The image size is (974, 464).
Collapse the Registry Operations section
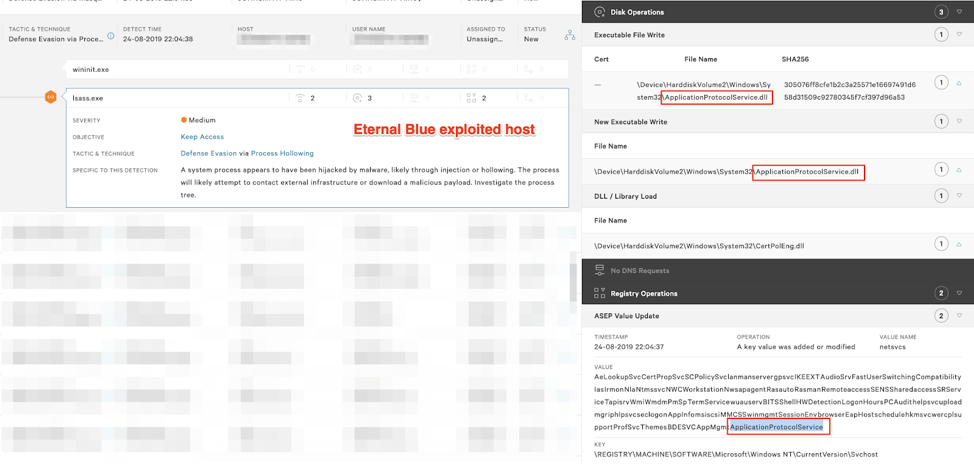[x=960, y=293]
